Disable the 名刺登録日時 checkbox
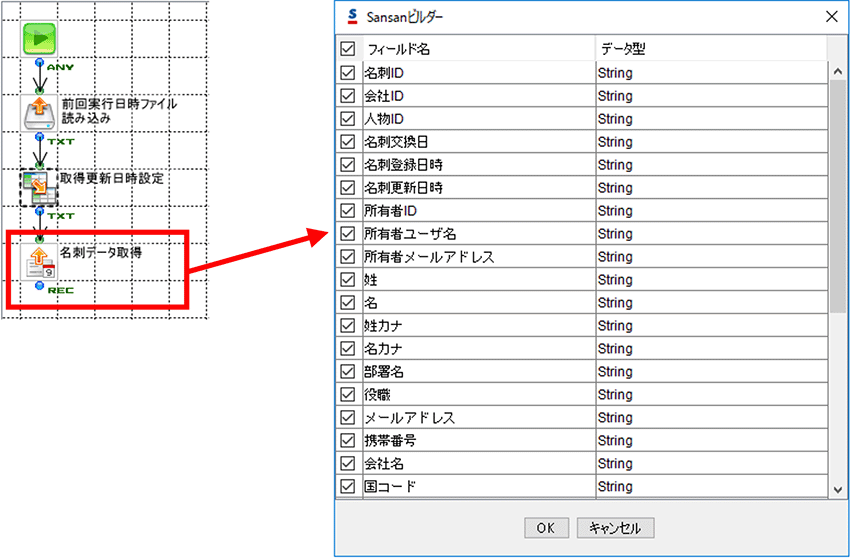 pos(347,165)
